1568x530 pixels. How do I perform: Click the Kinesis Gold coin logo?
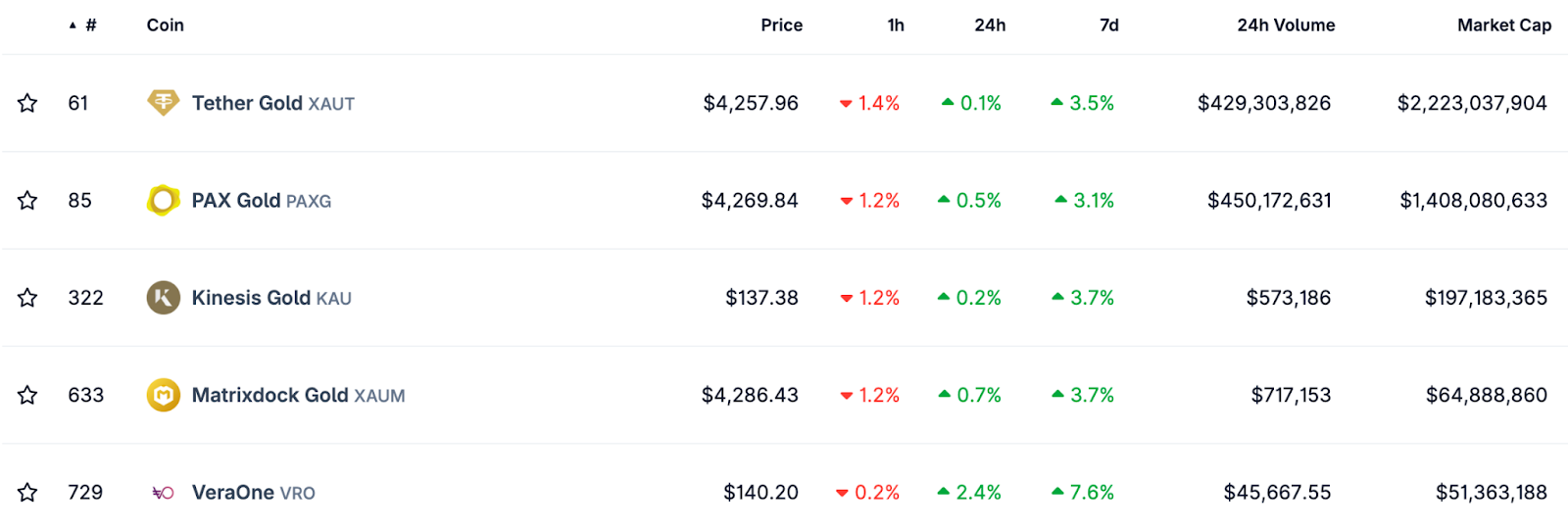click(x=163, y=297)
